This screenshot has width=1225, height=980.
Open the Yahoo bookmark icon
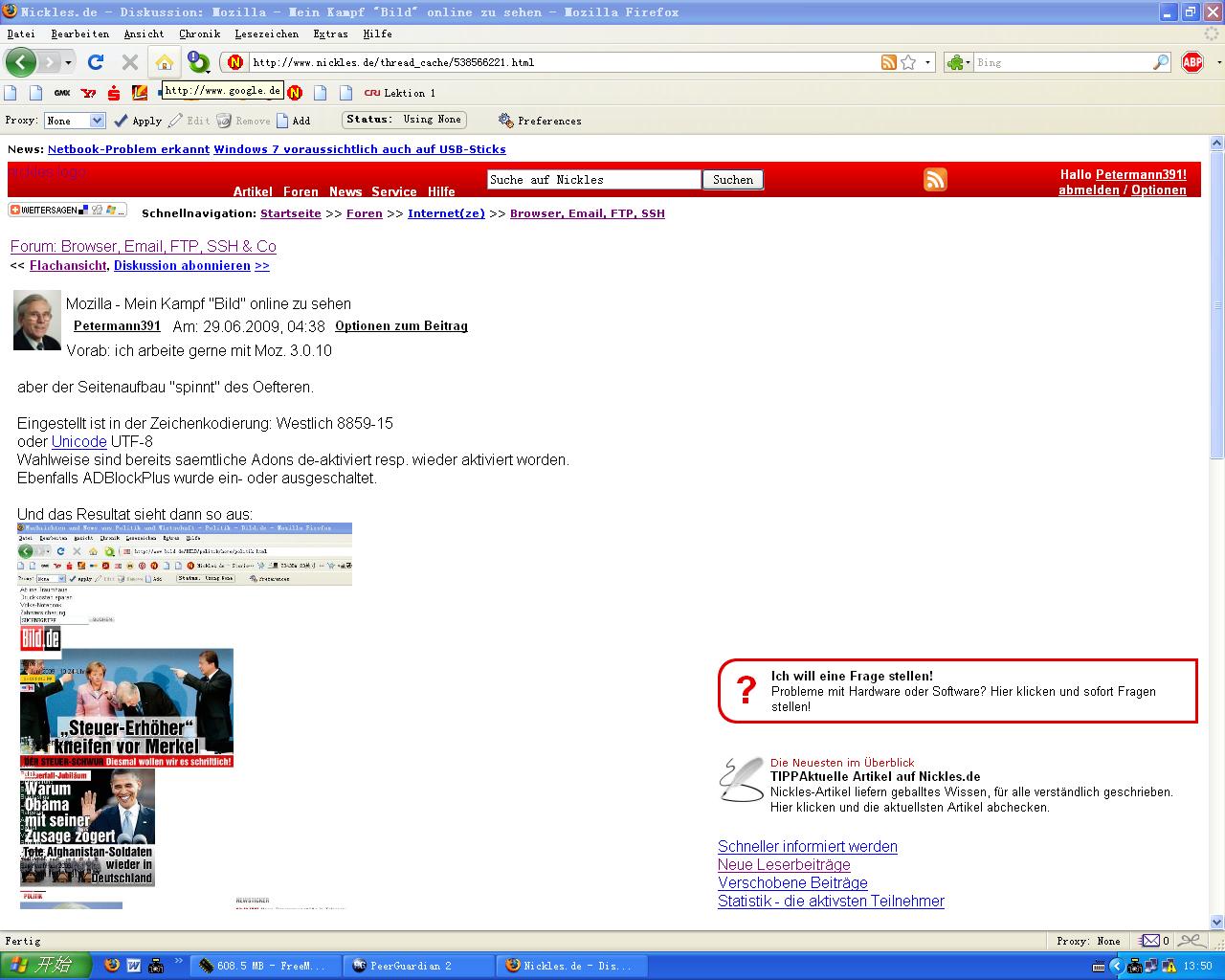pyautogui.click(x=88, y=93)
